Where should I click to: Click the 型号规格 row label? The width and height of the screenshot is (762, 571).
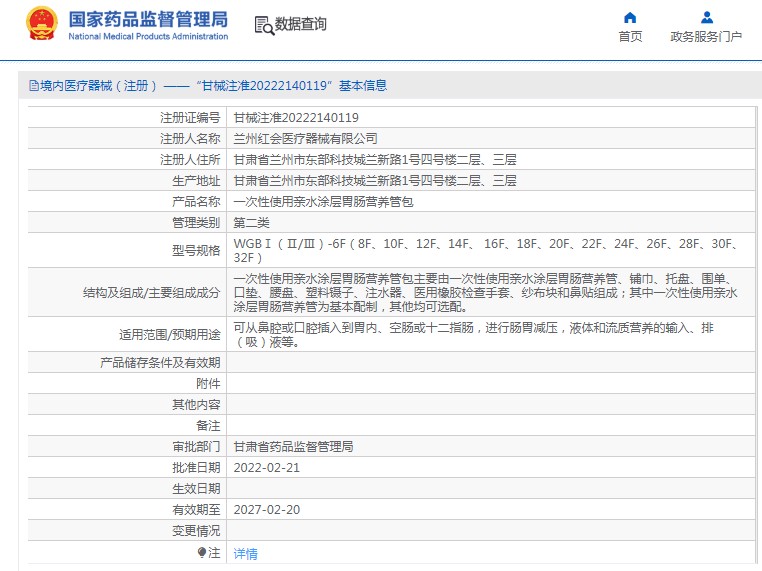click(196, 251)
